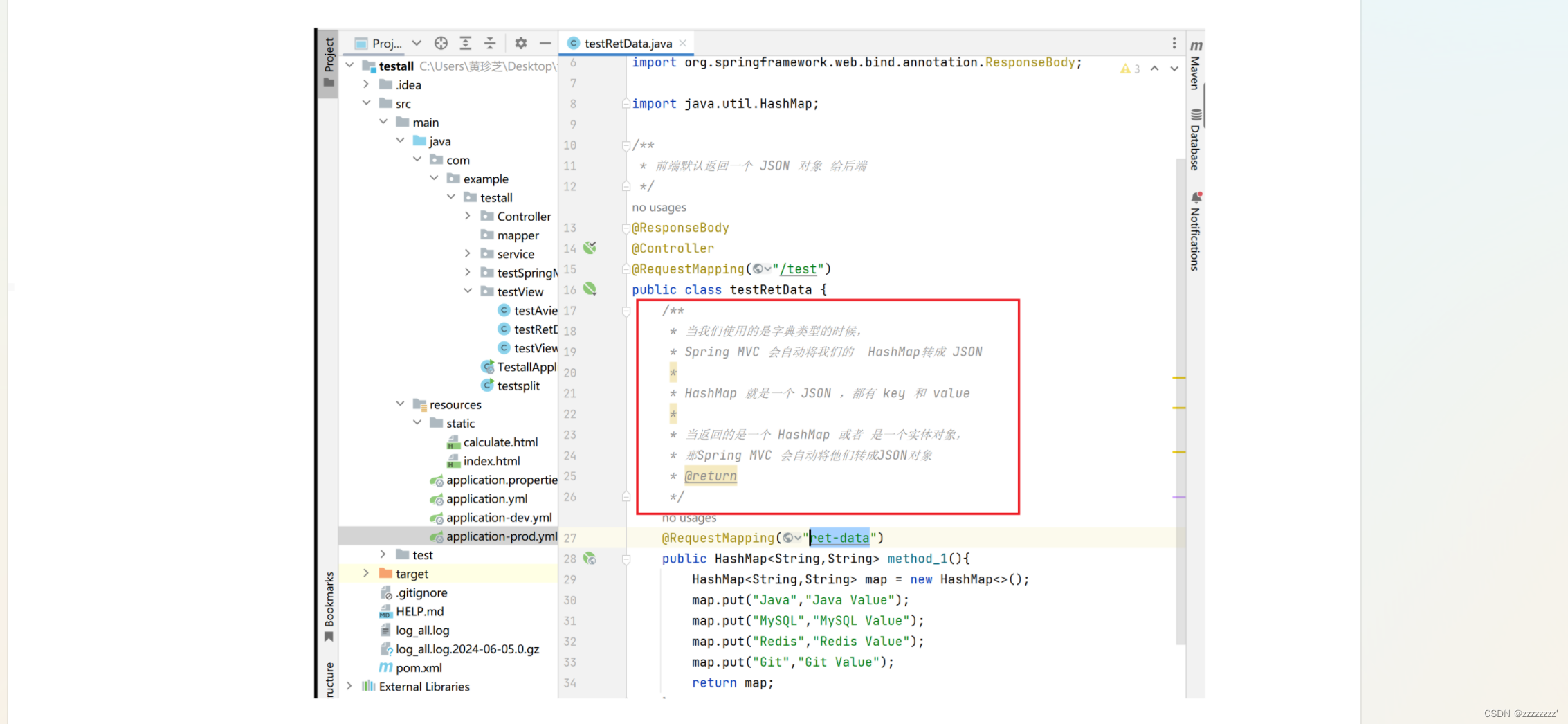Open the Bookmarks tool window tab

329,606
